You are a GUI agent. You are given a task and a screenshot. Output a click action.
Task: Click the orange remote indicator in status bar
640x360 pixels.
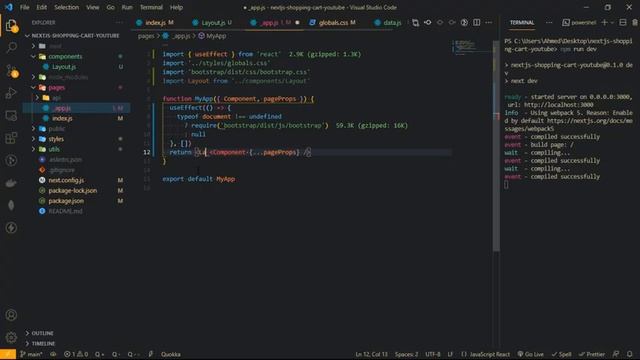pyautogui.click(x=8, y=354)
